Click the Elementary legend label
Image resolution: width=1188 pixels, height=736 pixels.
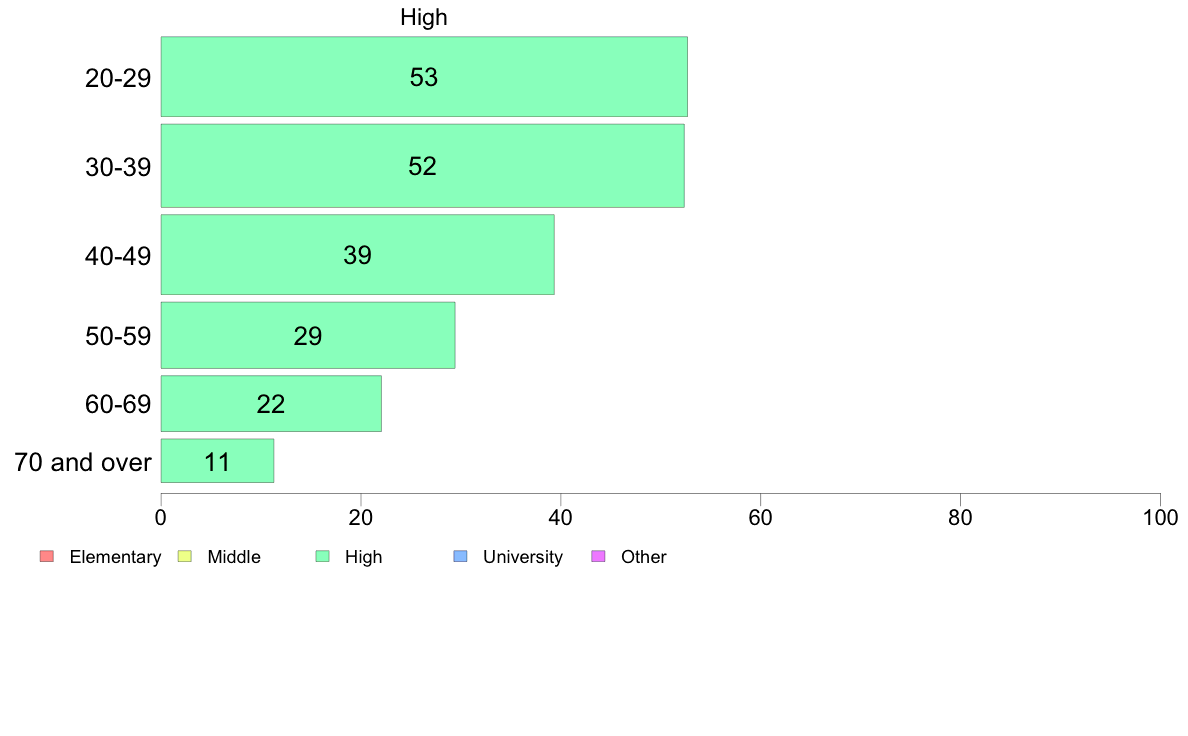coord(115,557)
